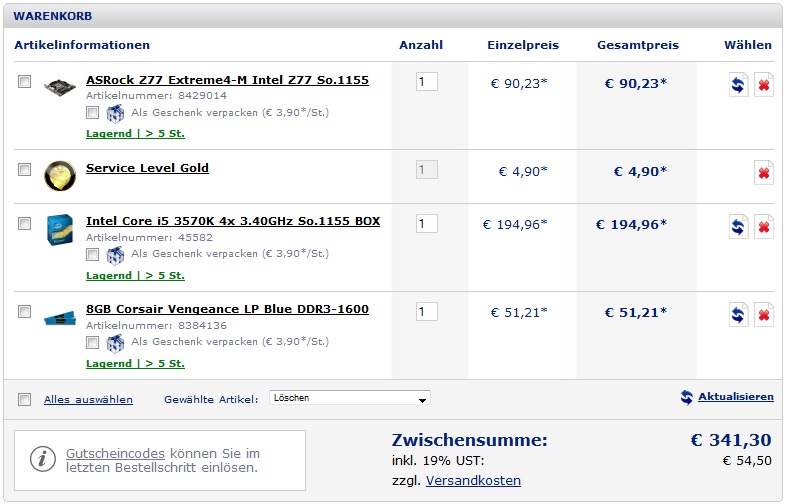Select the ASRock Z77 Extreme4-M item checkbox
Image resolution: width=786 pixels, height=504 pixels.
(24, 81)
